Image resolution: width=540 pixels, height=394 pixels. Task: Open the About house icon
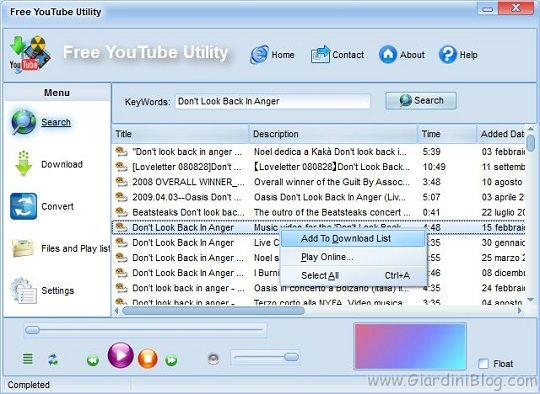[x=388, y=55]
